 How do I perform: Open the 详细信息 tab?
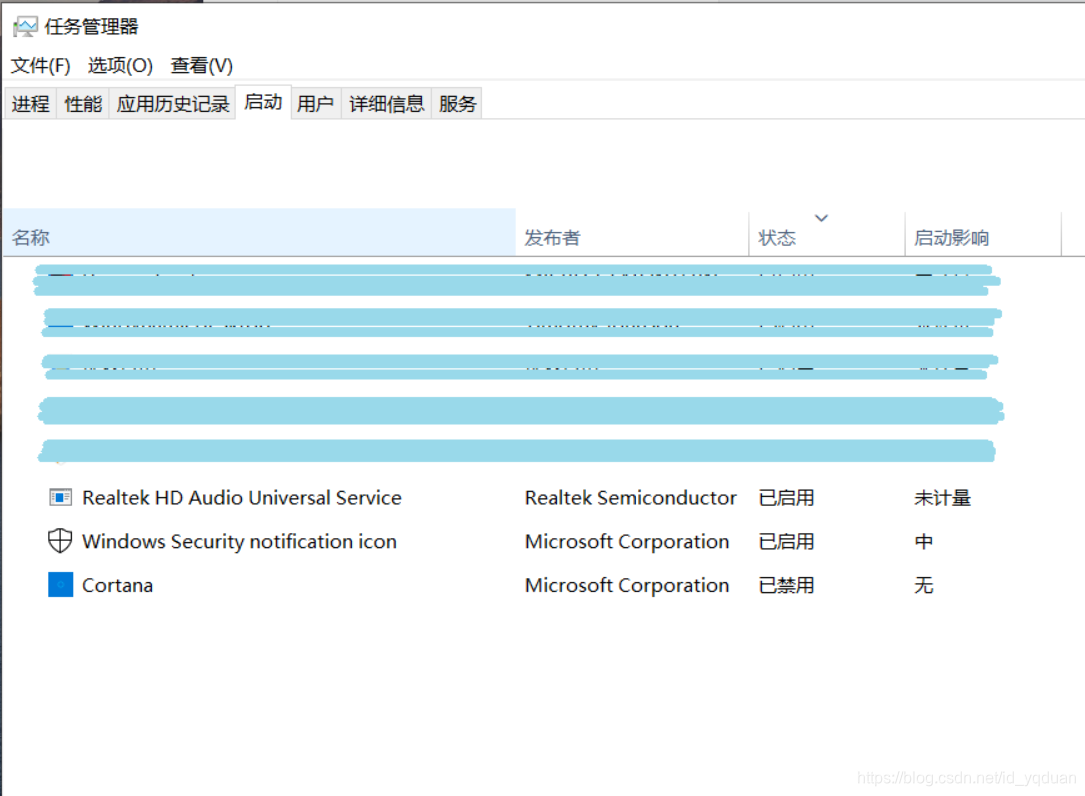(x=386, y=104)
